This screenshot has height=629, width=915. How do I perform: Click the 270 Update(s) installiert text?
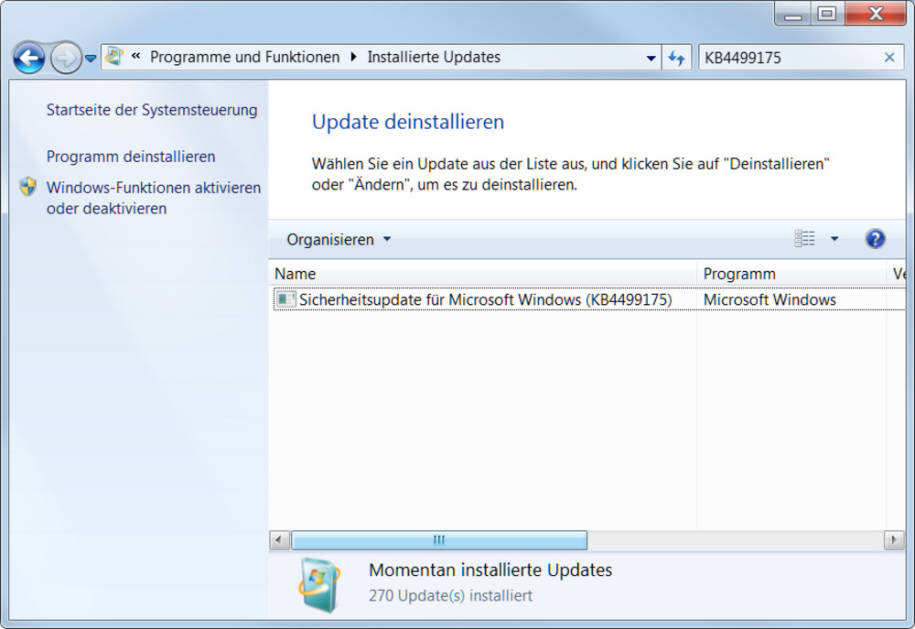(x=450, y=596)
